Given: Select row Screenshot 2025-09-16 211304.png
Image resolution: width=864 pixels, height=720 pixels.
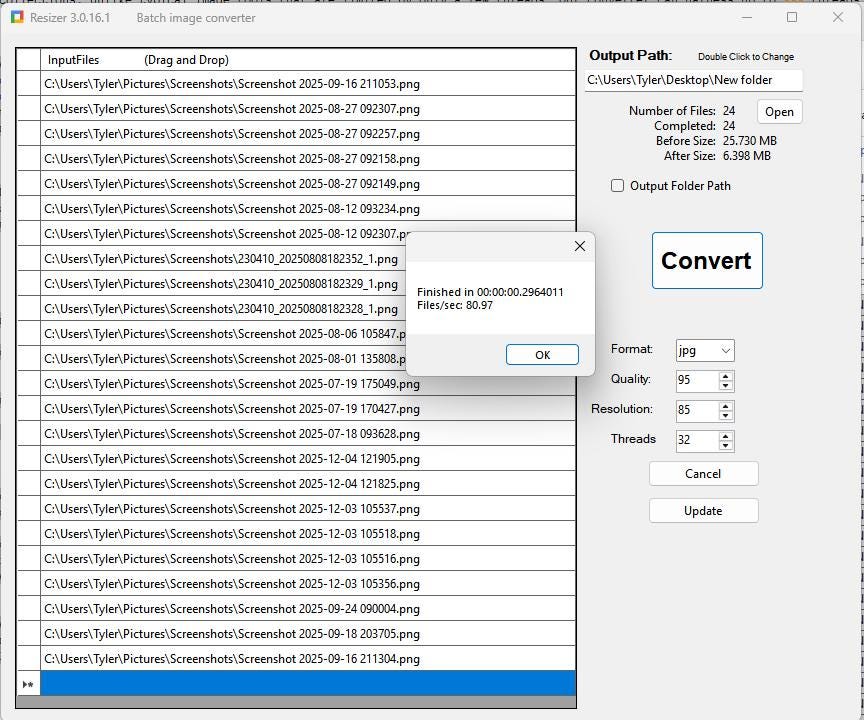Looking at the screenshot, I should 308,658.
